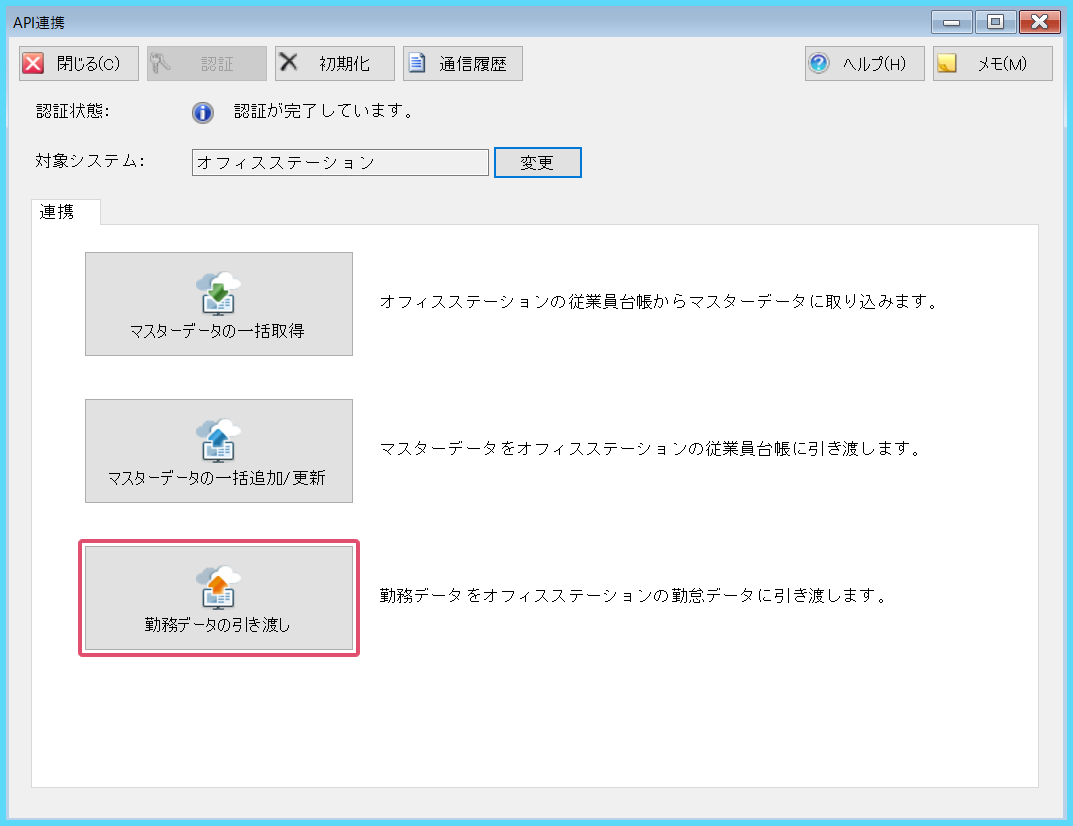Click the 初期化 button label
Screen dimensions: 1073x826
(x=344, y=64)
